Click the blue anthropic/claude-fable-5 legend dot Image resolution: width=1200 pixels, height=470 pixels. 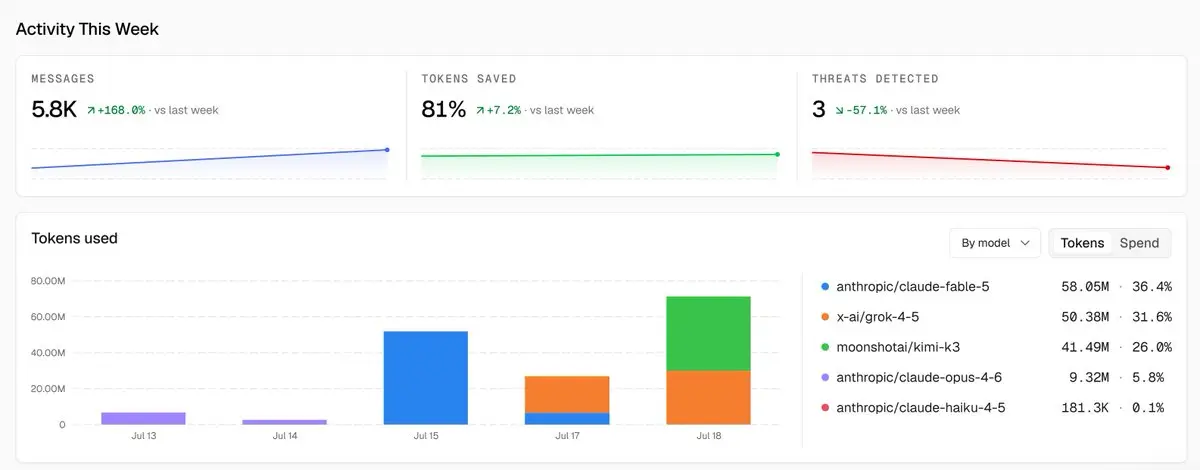824,287
